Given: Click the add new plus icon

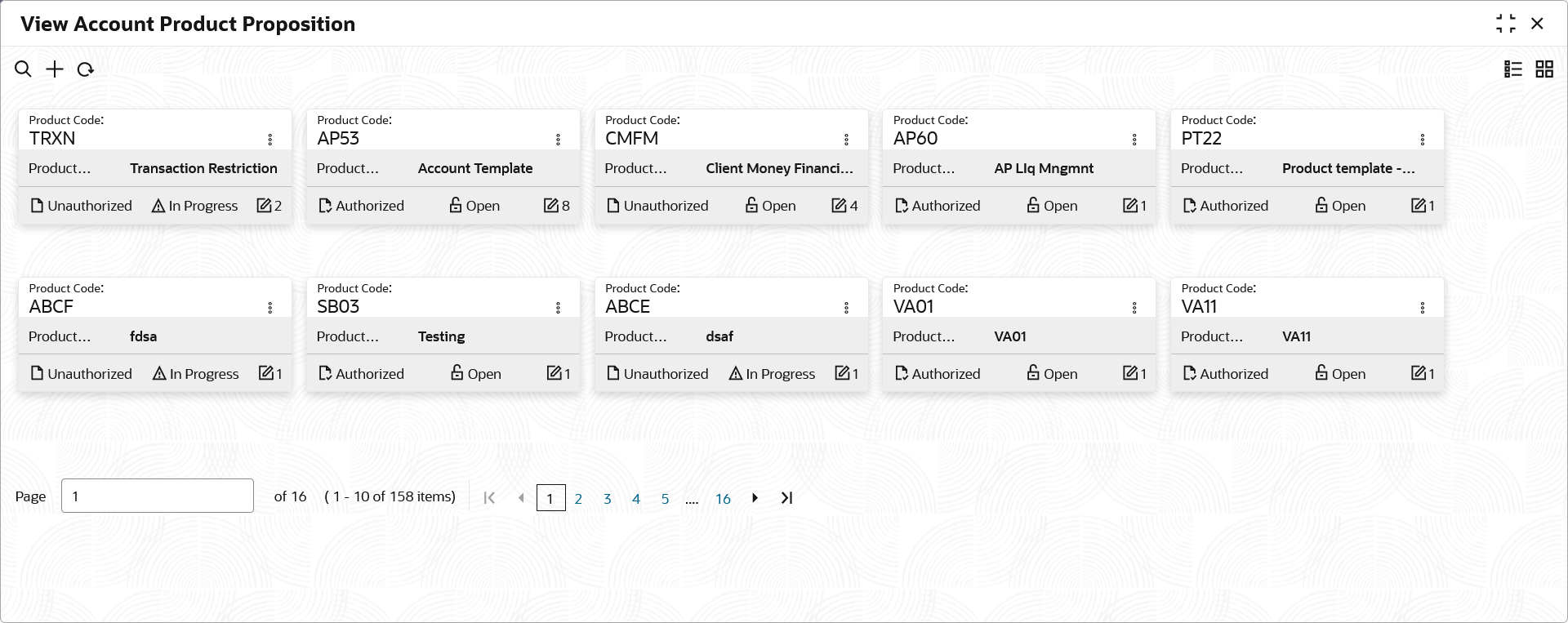Looking at the screenshot, I should (54, 69).
